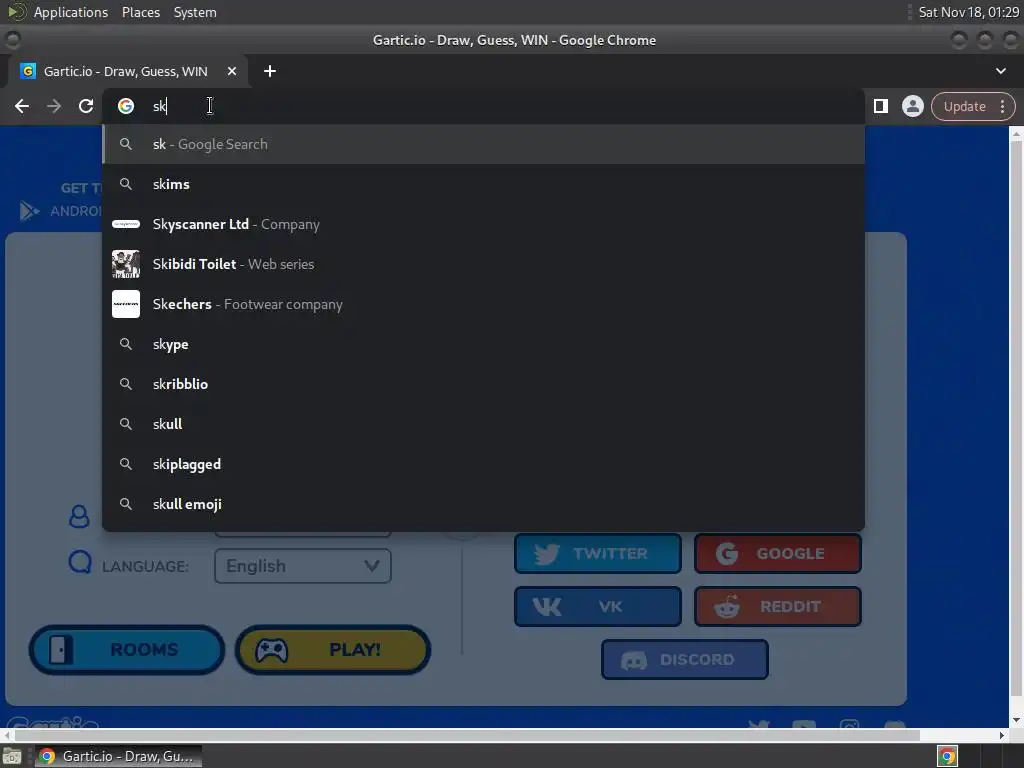Image resolution: width=1024 pixels, height=768 pixels.
Task: Go back using the browser back arrow
Action: click(22, 106)
